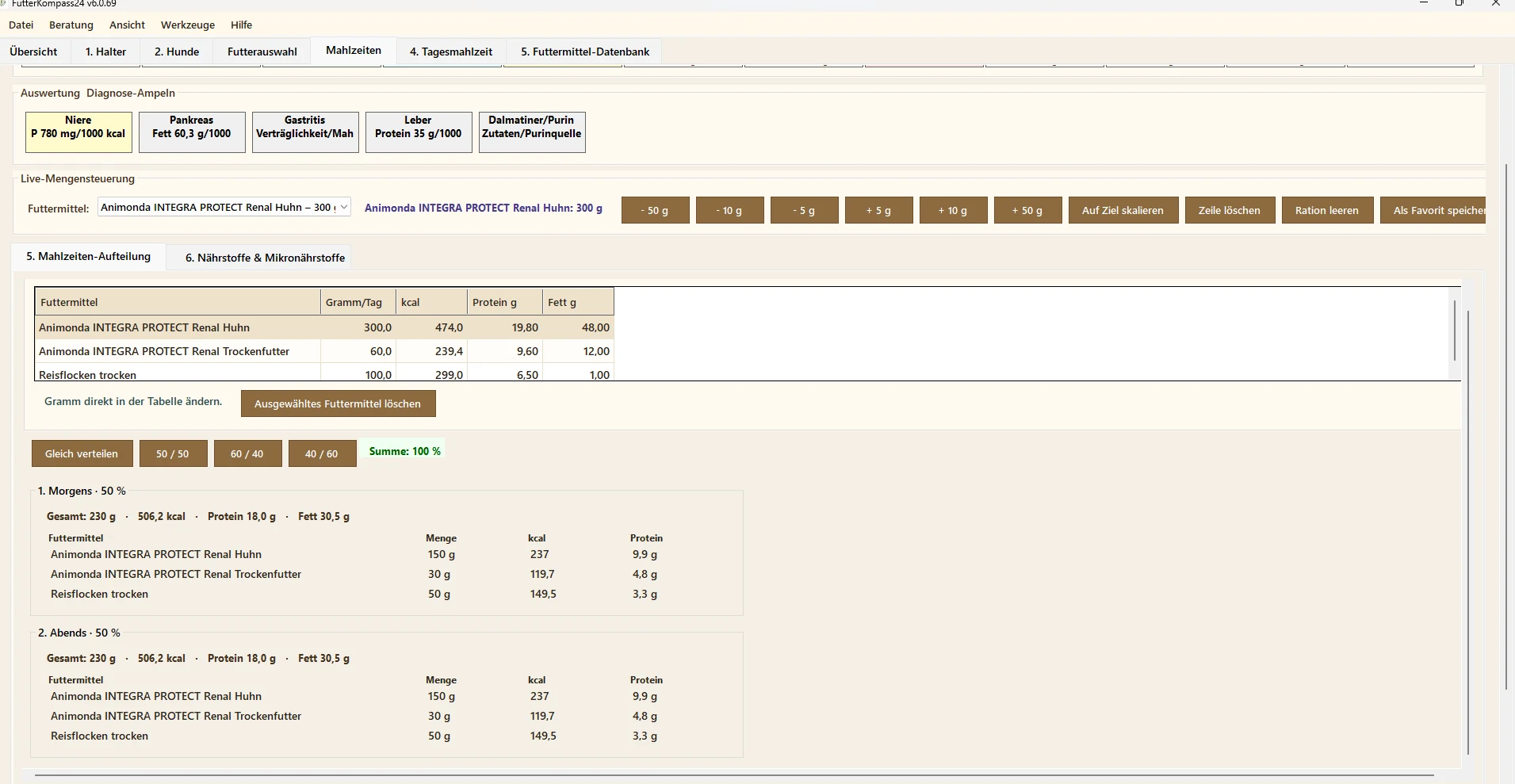
Task: Click Reisflocken trocken under Morgens
Action: click(x=99, y=594)
